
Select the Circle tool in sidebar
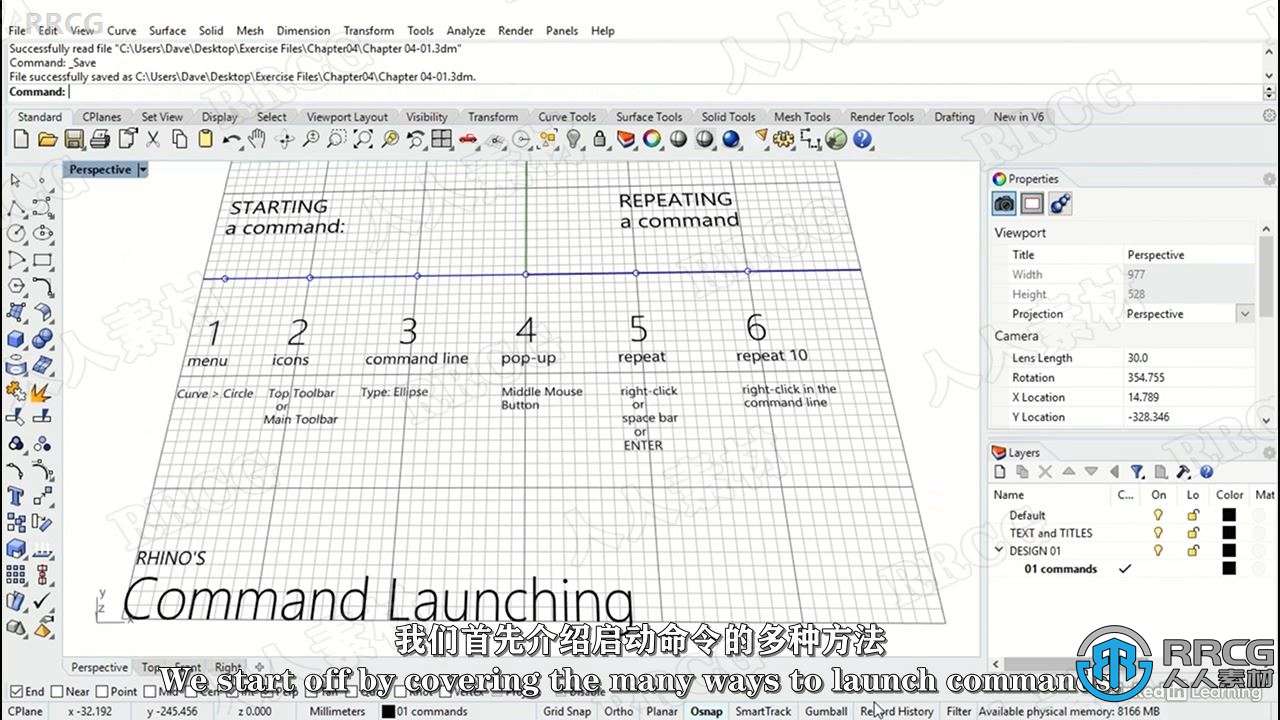coord(16,233)
